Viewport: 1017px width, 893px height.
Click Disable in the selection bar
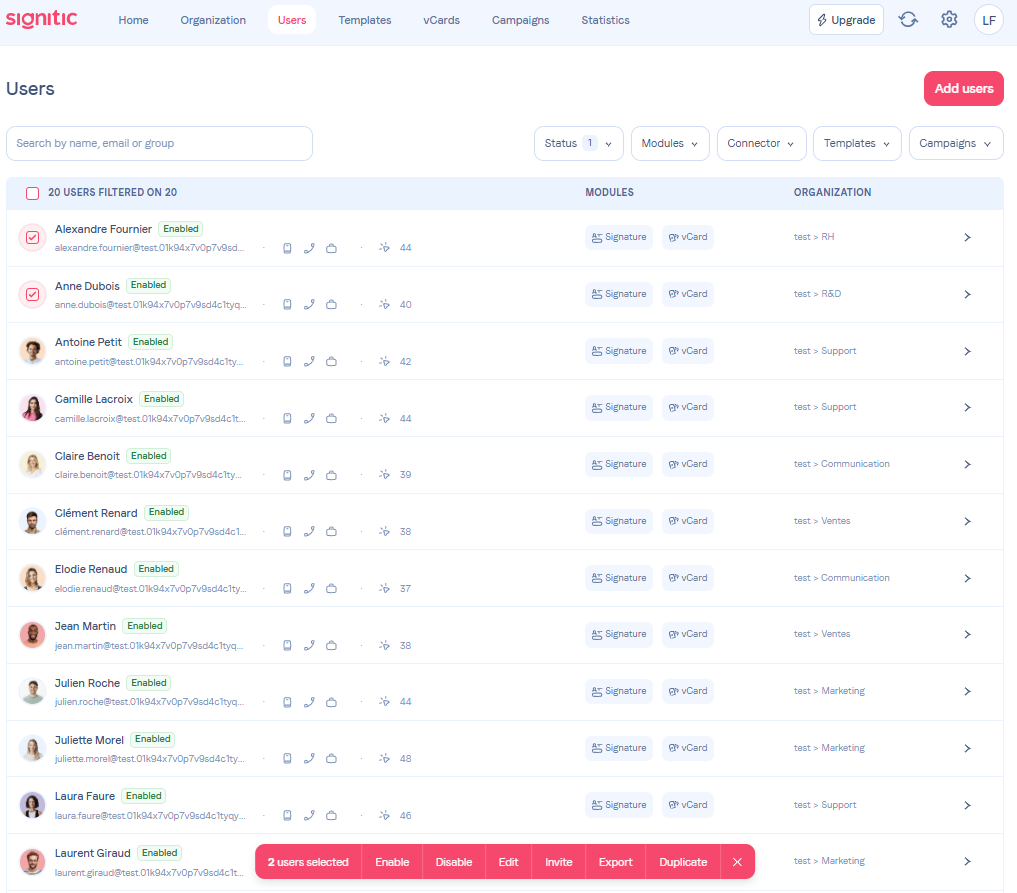453,862
